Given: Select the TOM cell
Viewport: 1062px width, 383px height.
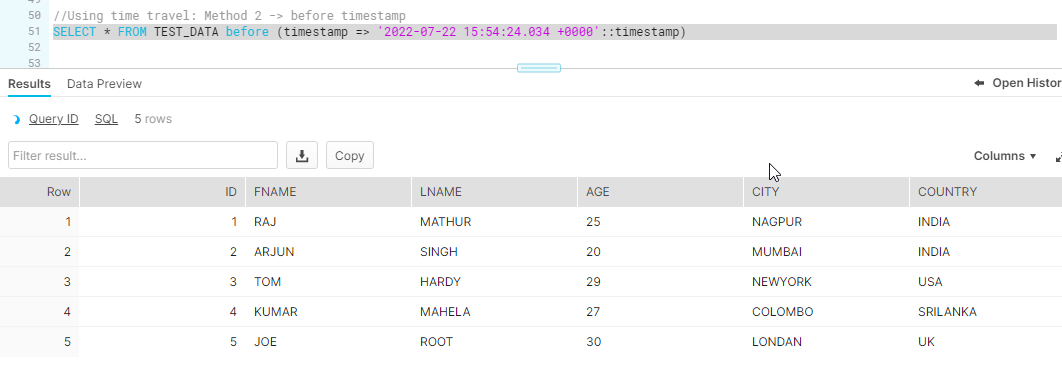Looking at the screenshot, I should [x=328, y=281].
